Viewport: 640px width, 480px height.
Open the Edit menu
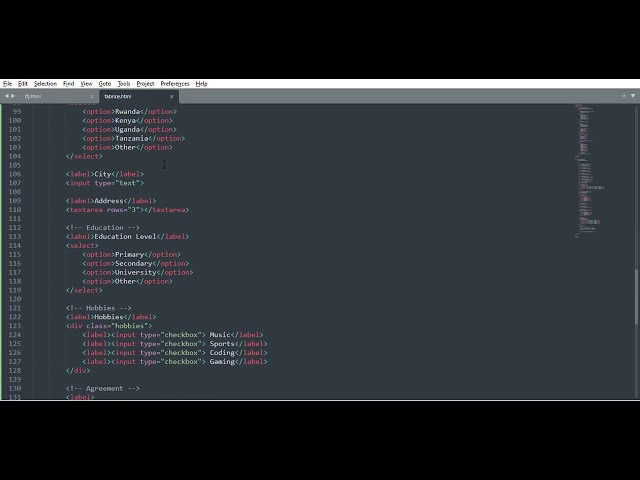pyautogui.click(x=22, y=84)
